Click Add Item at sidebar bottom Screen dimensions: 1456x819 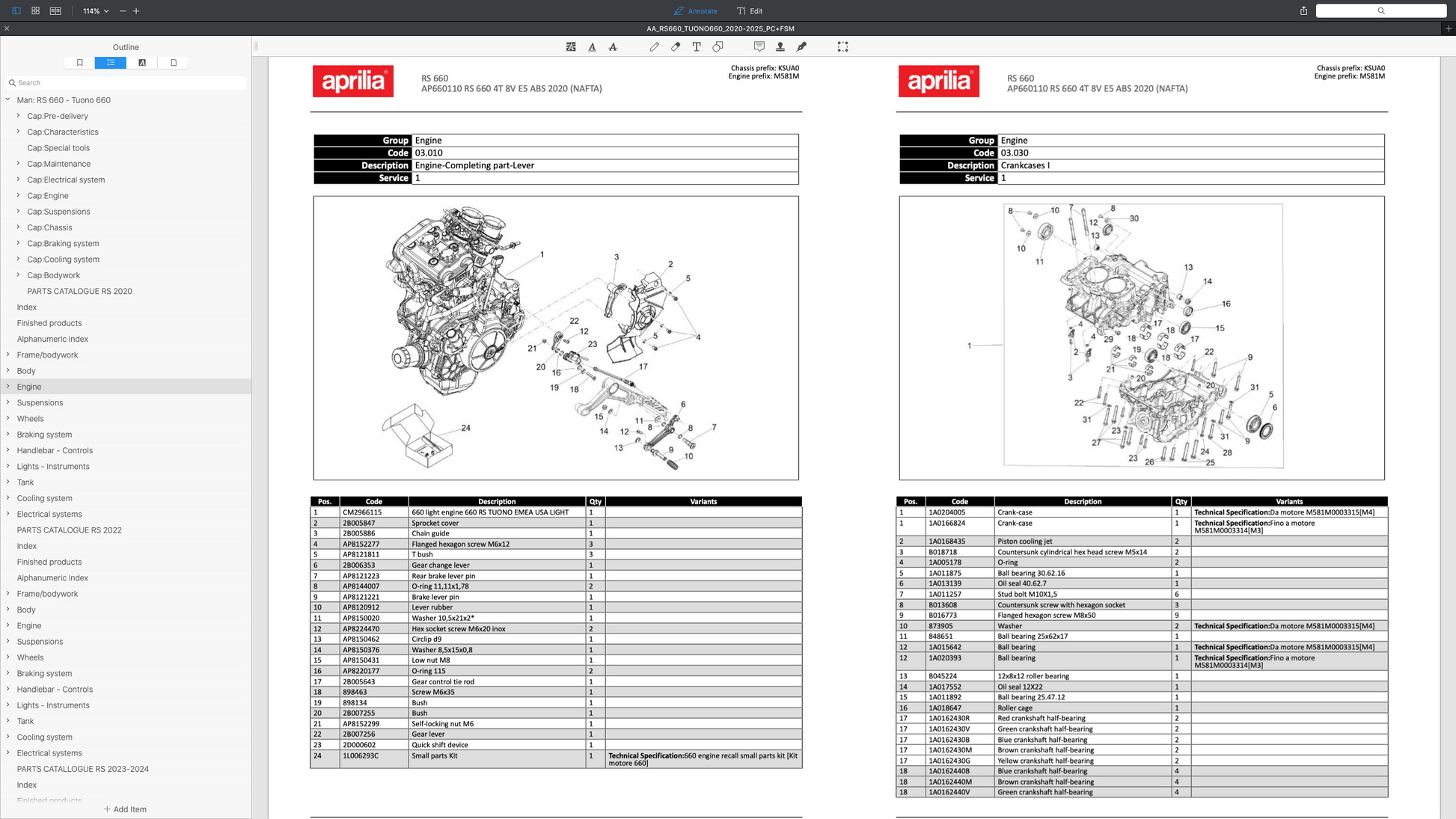(x=125, y=809)
